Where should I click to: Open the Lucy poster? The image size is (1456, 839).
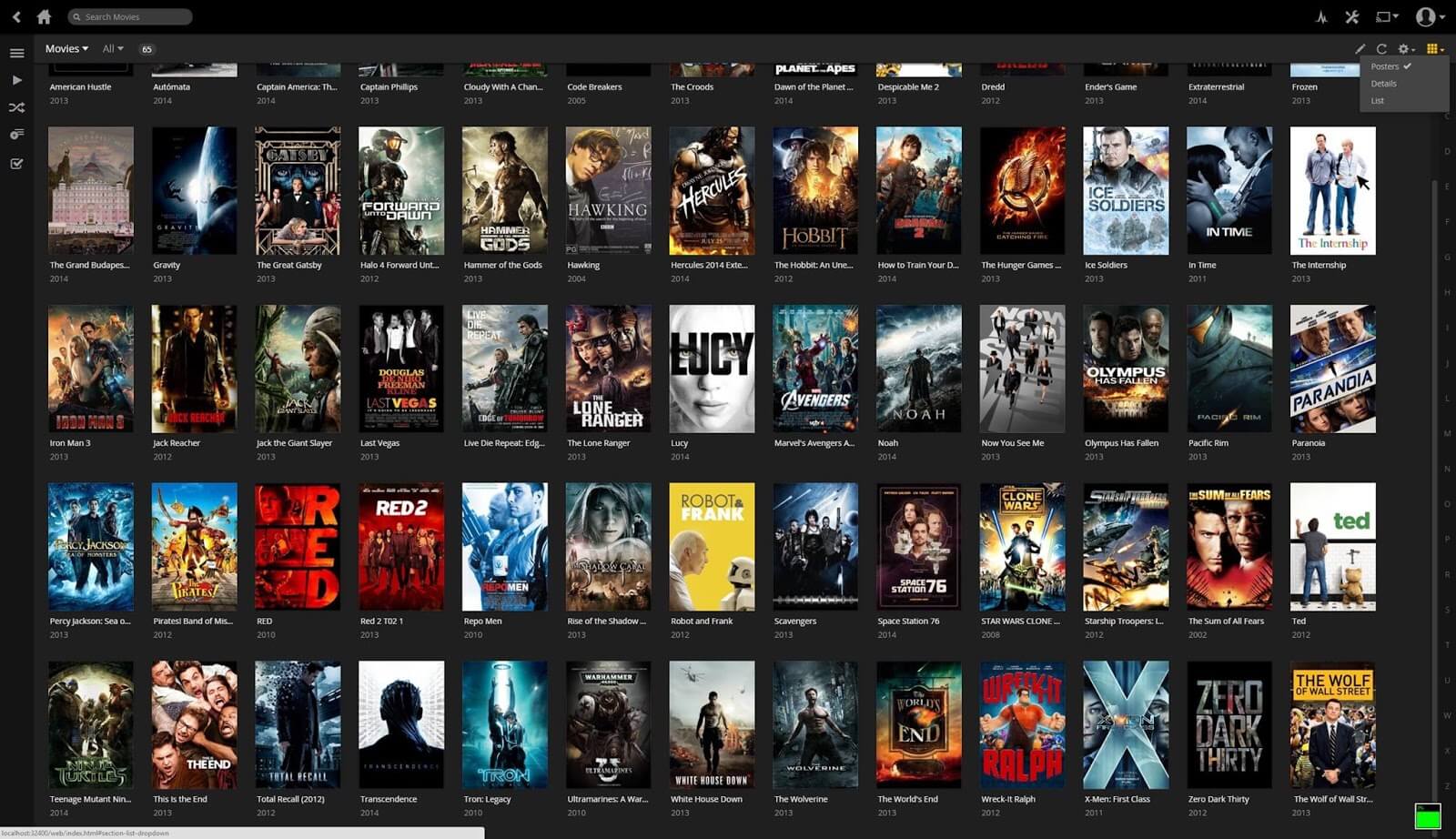tap(712, 369)
